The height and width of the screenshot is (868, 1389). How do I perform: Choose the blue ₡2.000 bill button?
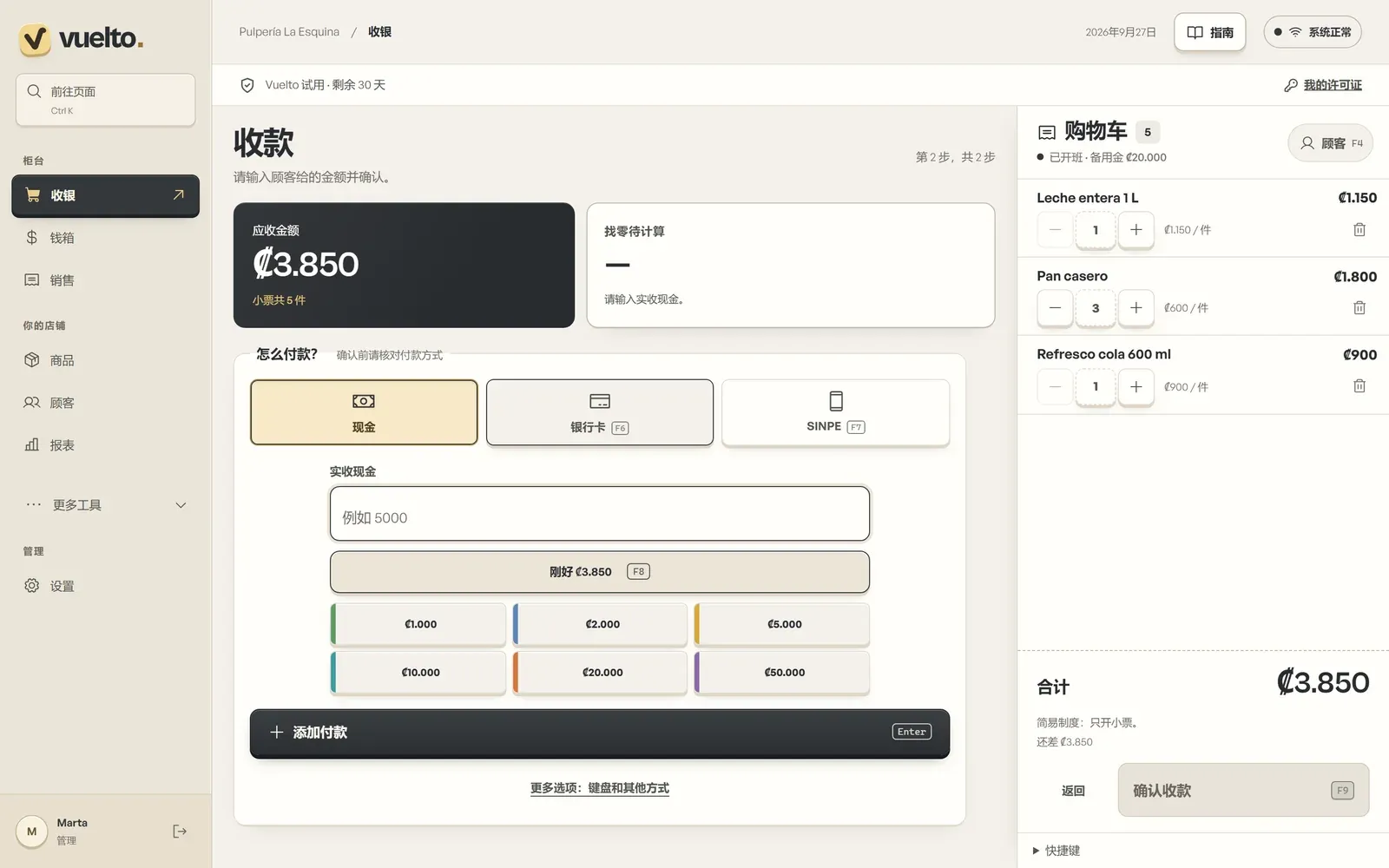pos(600,624)
